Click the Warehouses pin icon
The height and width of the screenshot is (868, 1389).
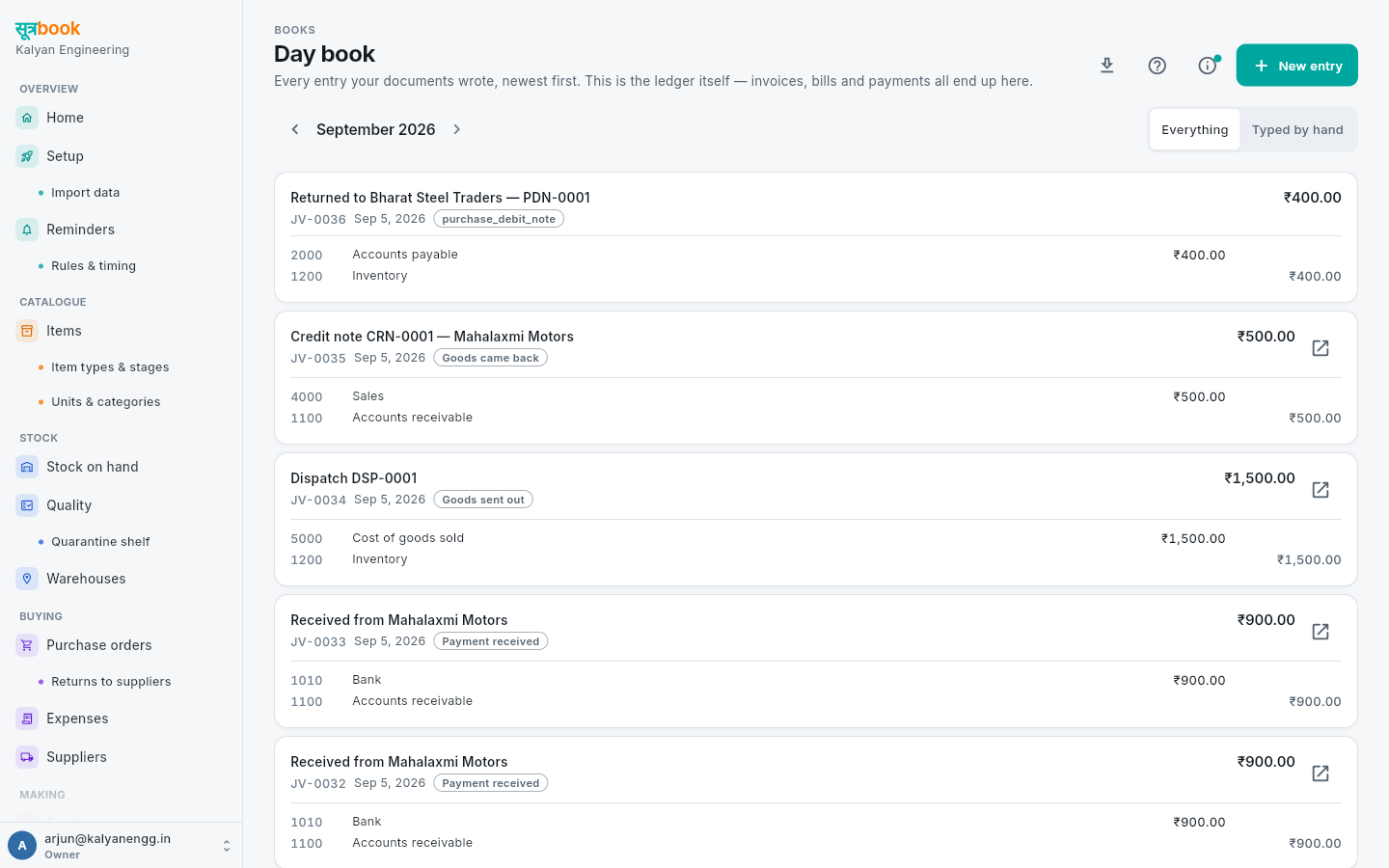27,579
